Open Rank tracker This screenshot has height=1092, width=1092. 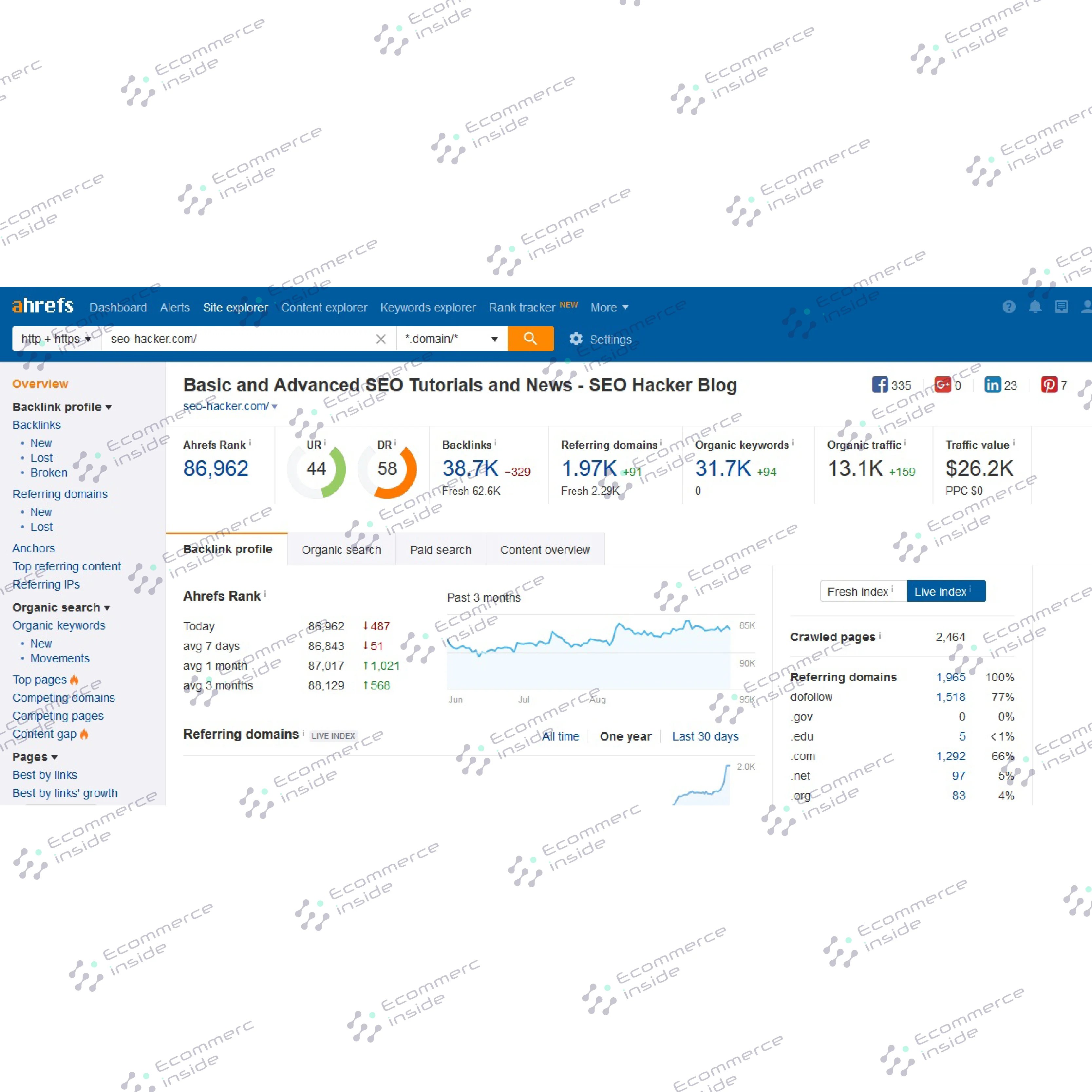[522, 308]
